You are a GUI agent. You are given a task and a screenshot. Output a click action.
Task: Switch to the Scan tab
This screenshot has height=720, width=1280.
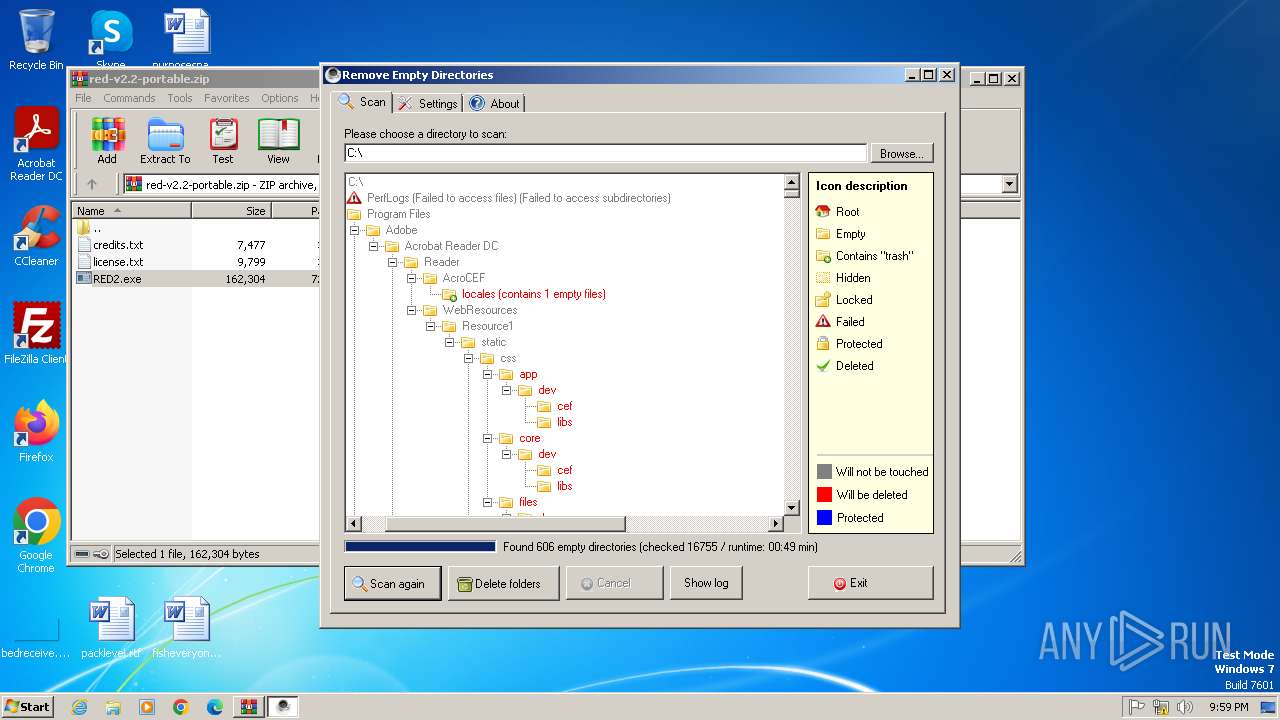click(362, 102)
